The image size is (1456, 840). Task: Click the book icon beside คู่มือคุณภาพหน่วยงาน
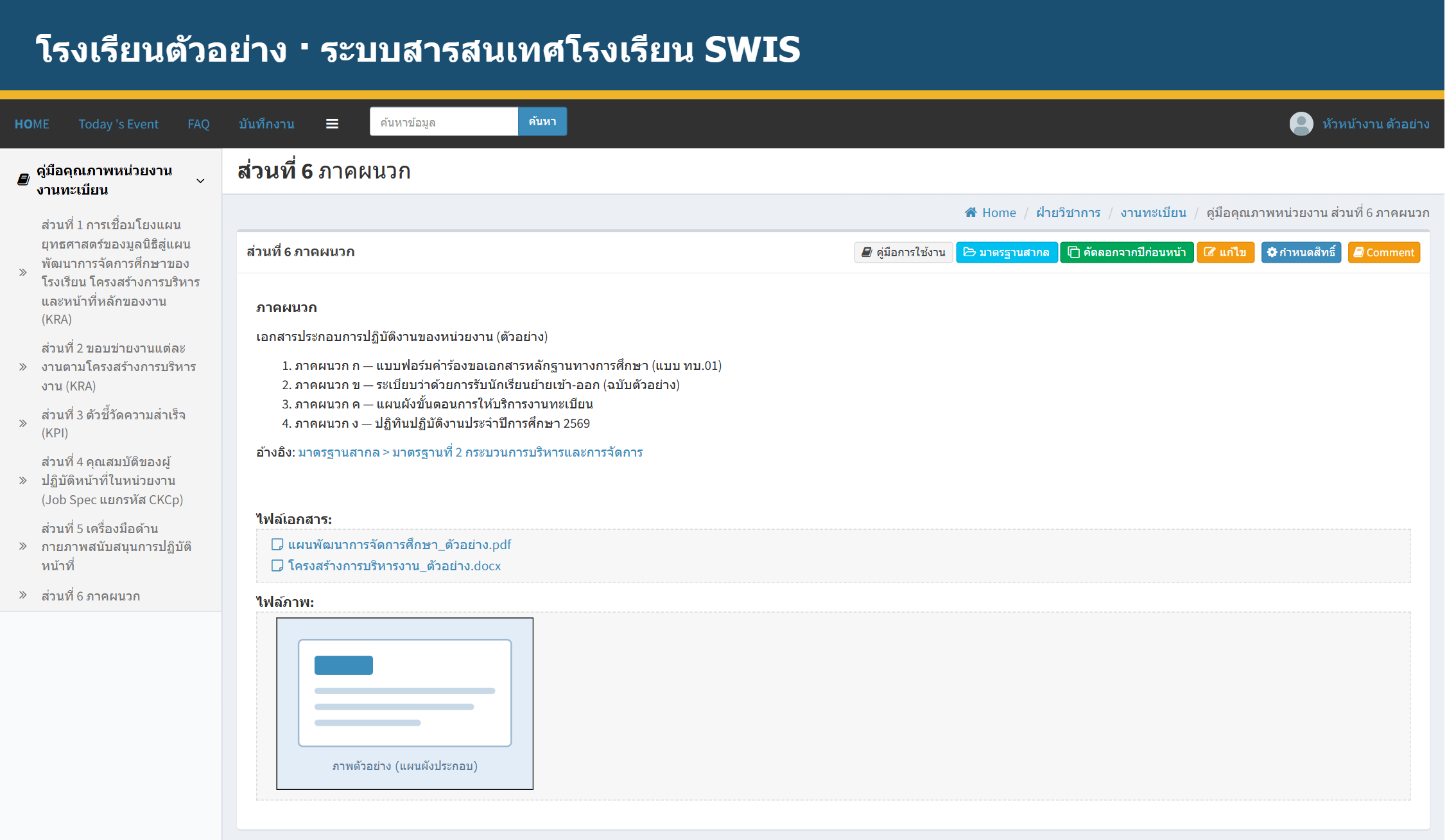23,180
